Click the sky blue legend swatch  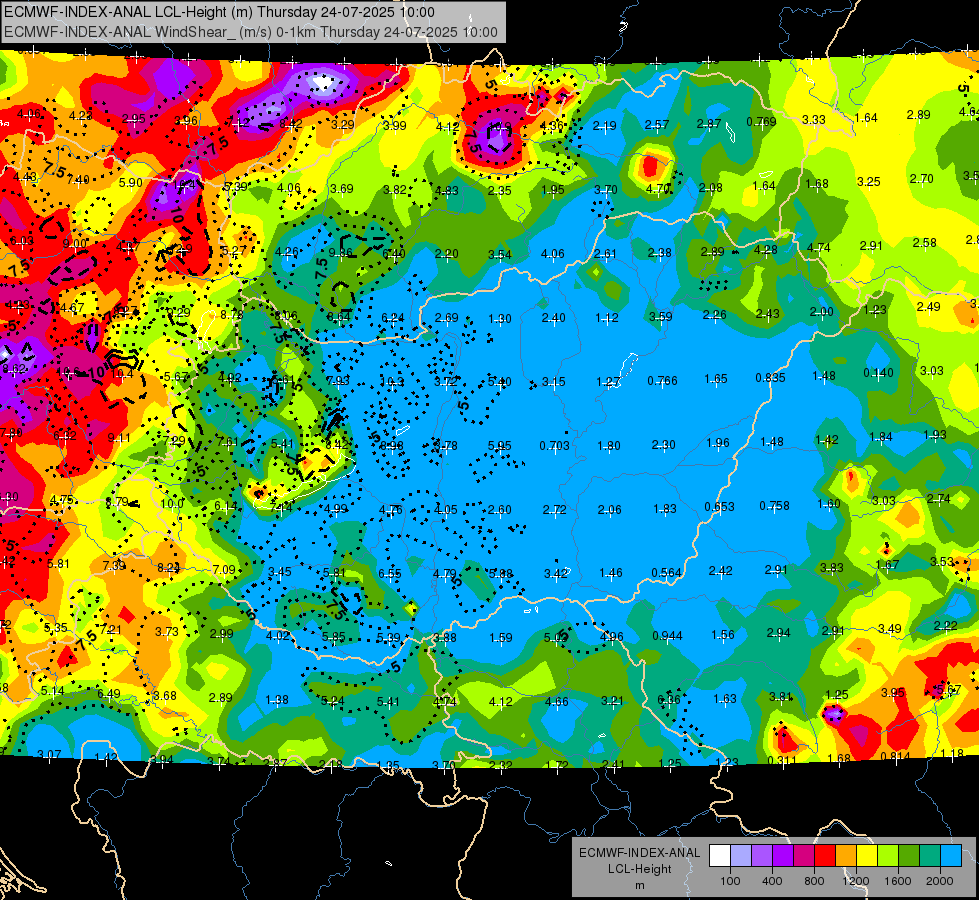[x=951, y=856]
